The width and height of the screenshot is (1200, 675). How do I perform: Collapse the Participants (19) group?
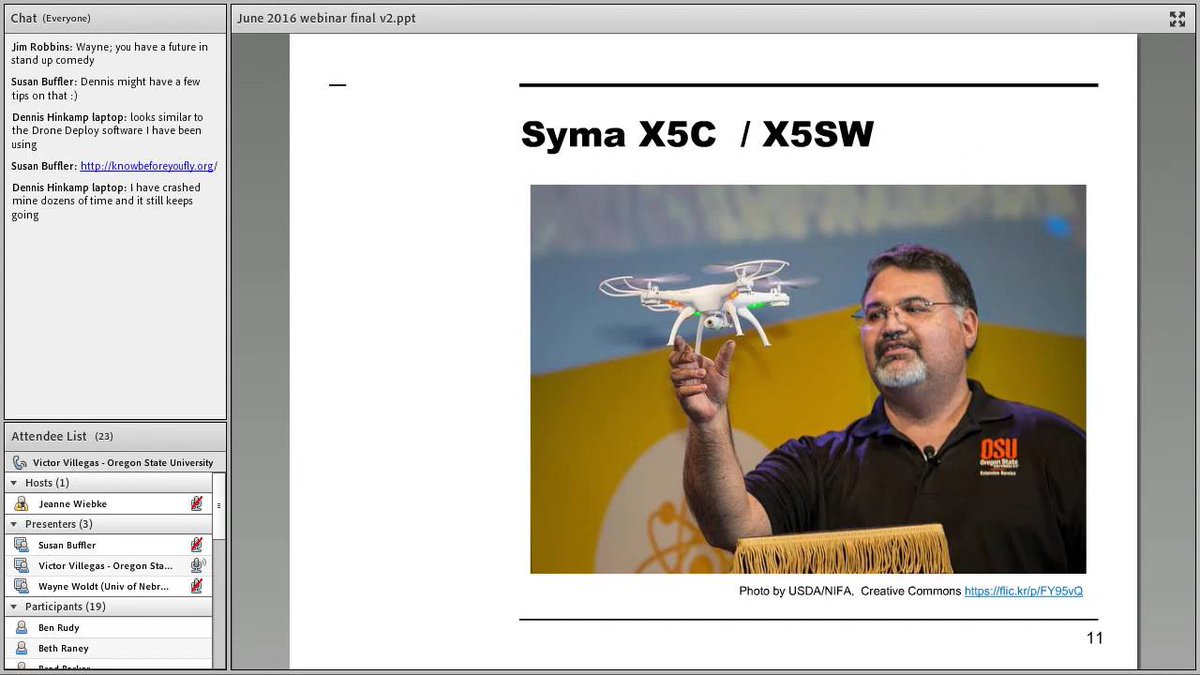[x=14, y=607]
